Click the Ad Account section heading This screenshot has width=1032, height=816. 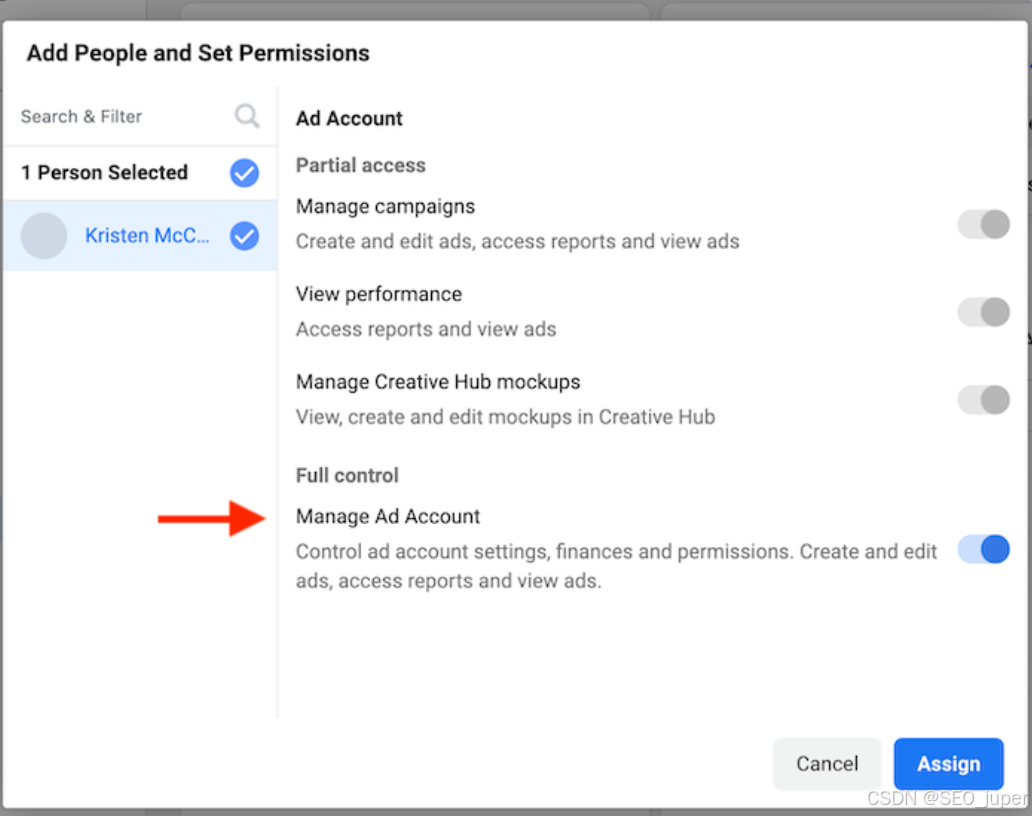click(x=349, y=119)
